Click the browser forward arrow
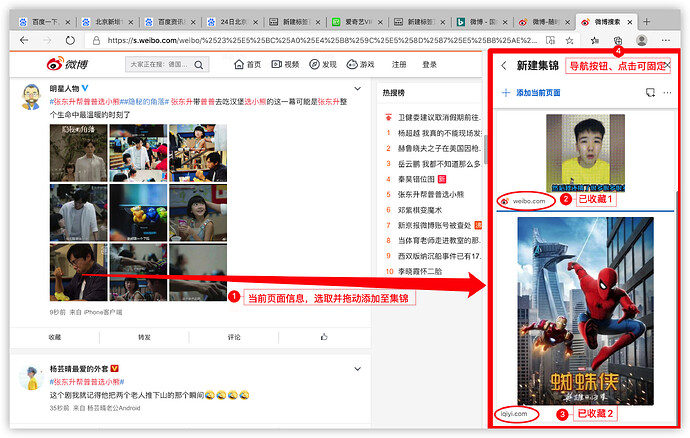Image resolution: width=690 pixels, height=438 pixels. click(47, 40)
